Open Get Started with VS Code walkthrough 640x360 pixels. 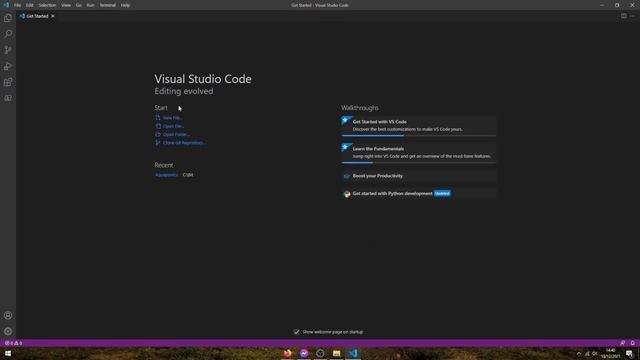pyautogui.click(x=419, y=126)
